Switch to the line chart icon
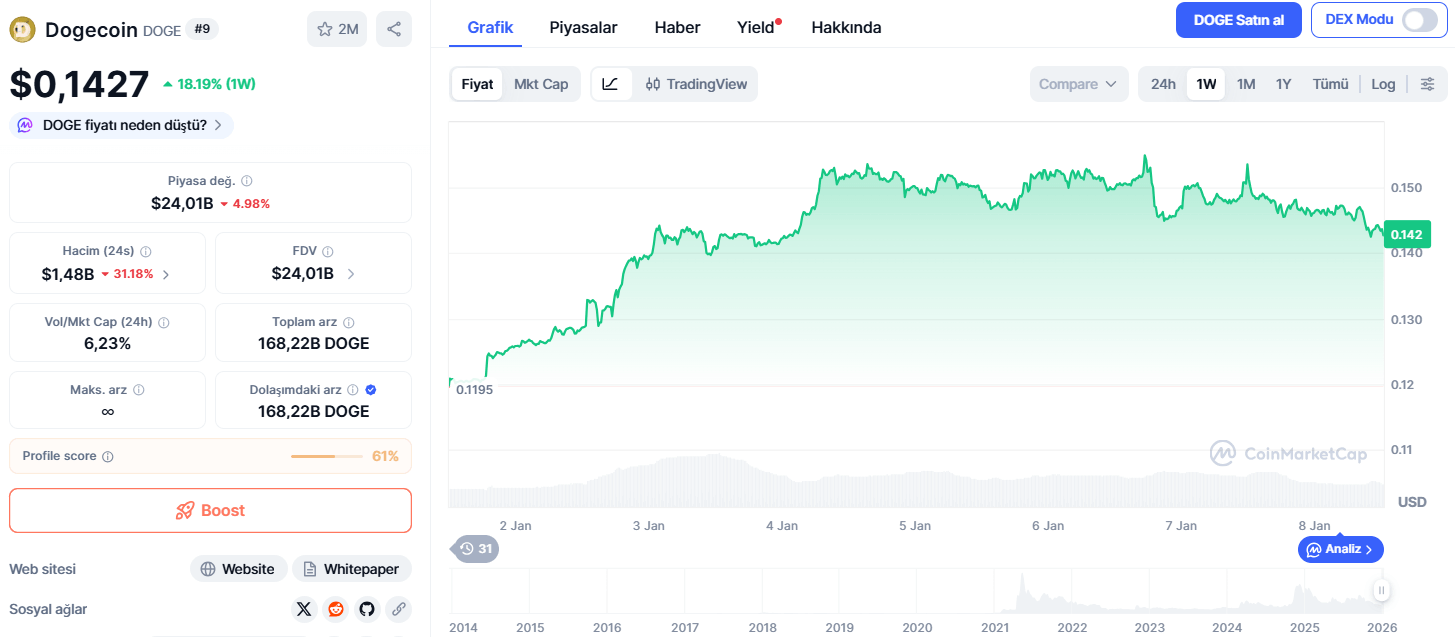Image resolution: width=1455 pixels, height=637 pixels. click(x=610, y=84)
